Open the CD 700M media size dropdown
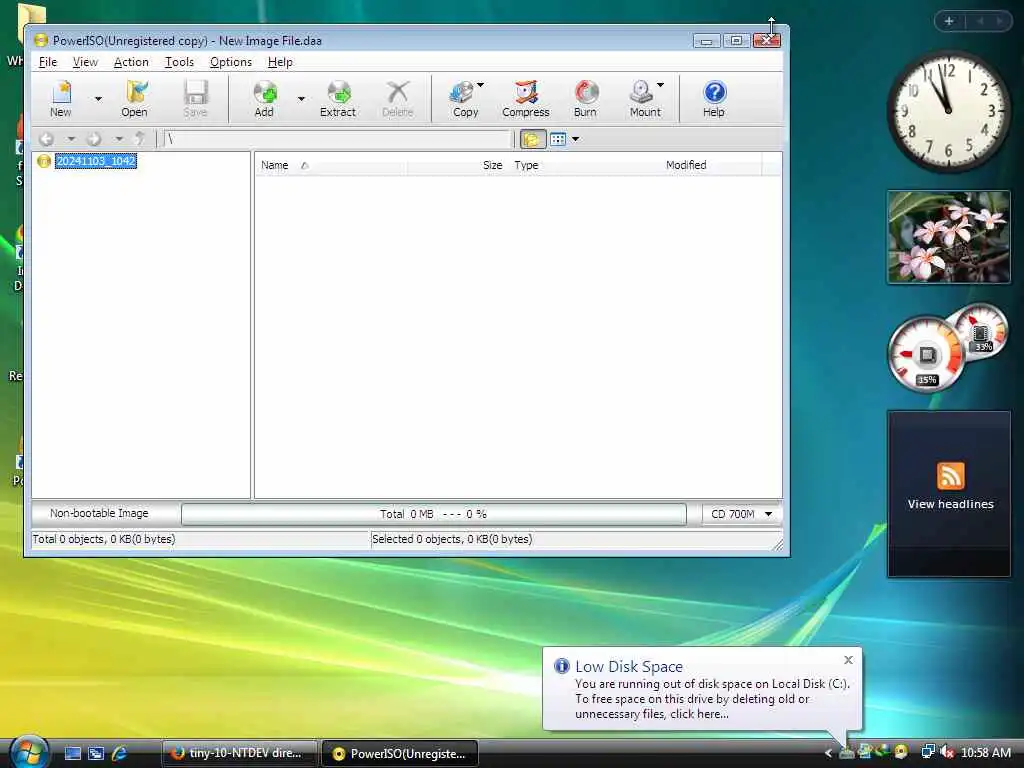The height and width of the screenshot is (768, 1024). click(x=742, y=514)
